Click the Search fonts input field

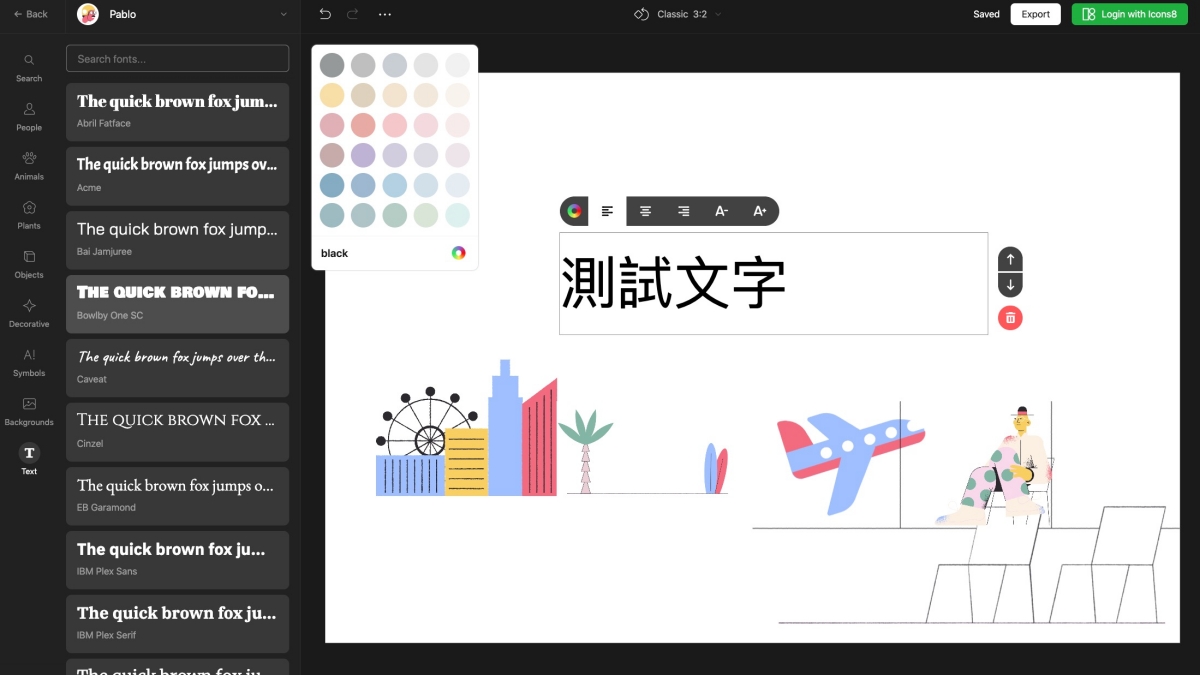click(x=177, y=58)
